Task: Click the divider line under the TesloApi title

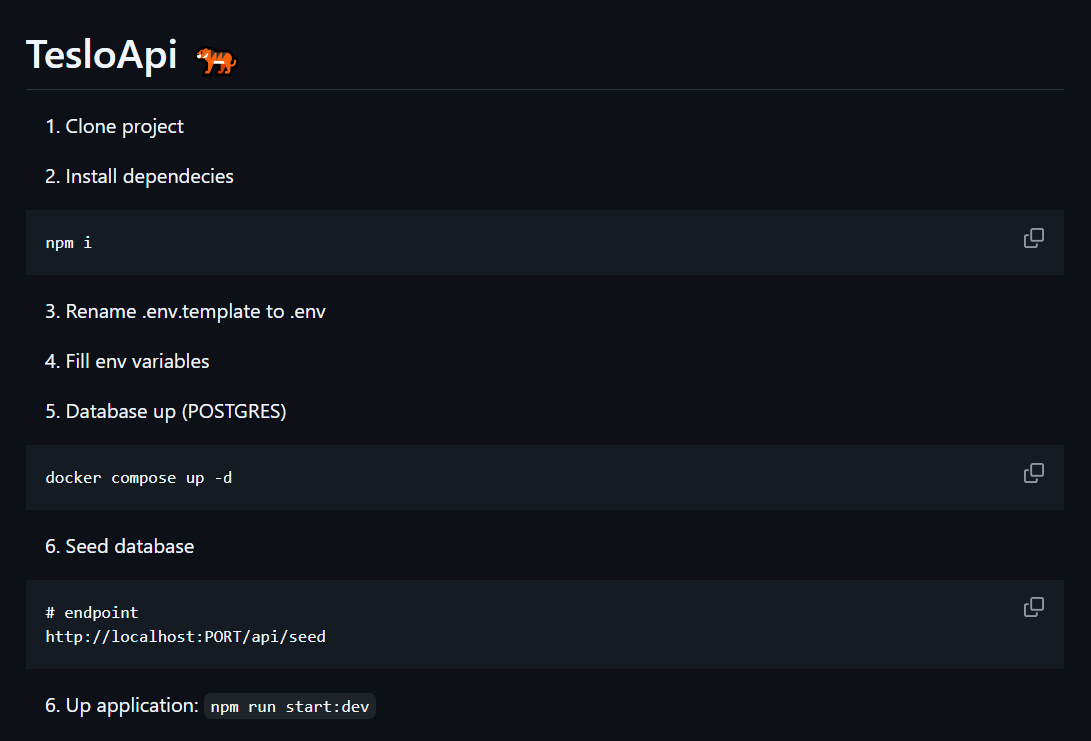Action: point(545,89)
